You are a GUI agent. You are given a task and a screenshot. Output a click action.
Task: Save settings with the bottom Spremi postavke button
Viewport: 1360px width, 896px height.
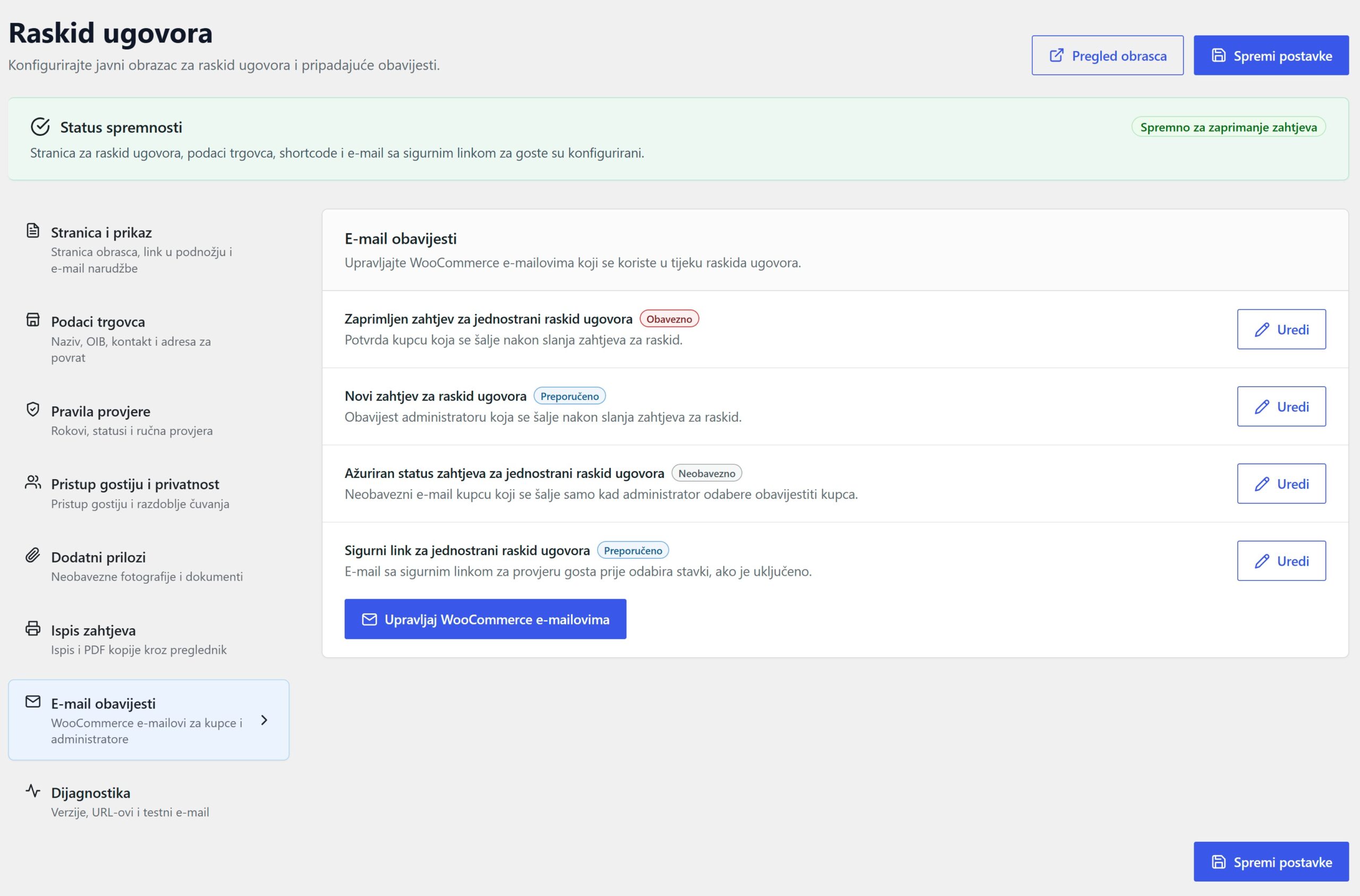click(1271, 861)
